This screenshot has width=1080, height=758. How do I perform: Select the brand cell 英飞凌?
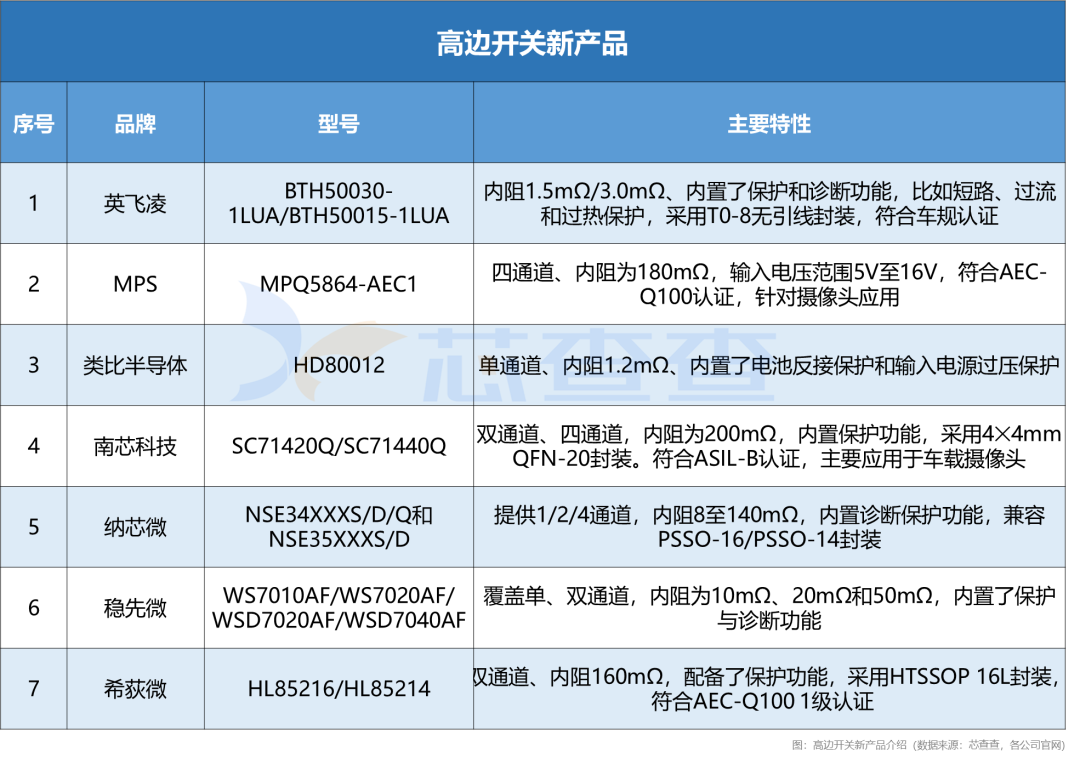135,204
